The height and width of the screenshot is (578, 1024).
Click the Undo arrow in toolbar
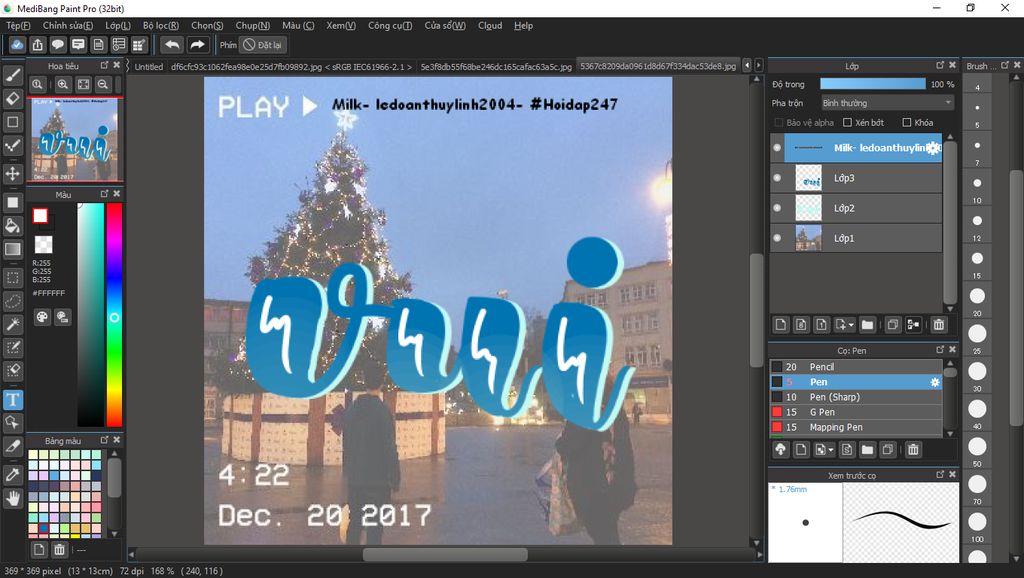(x=172, y=45)
